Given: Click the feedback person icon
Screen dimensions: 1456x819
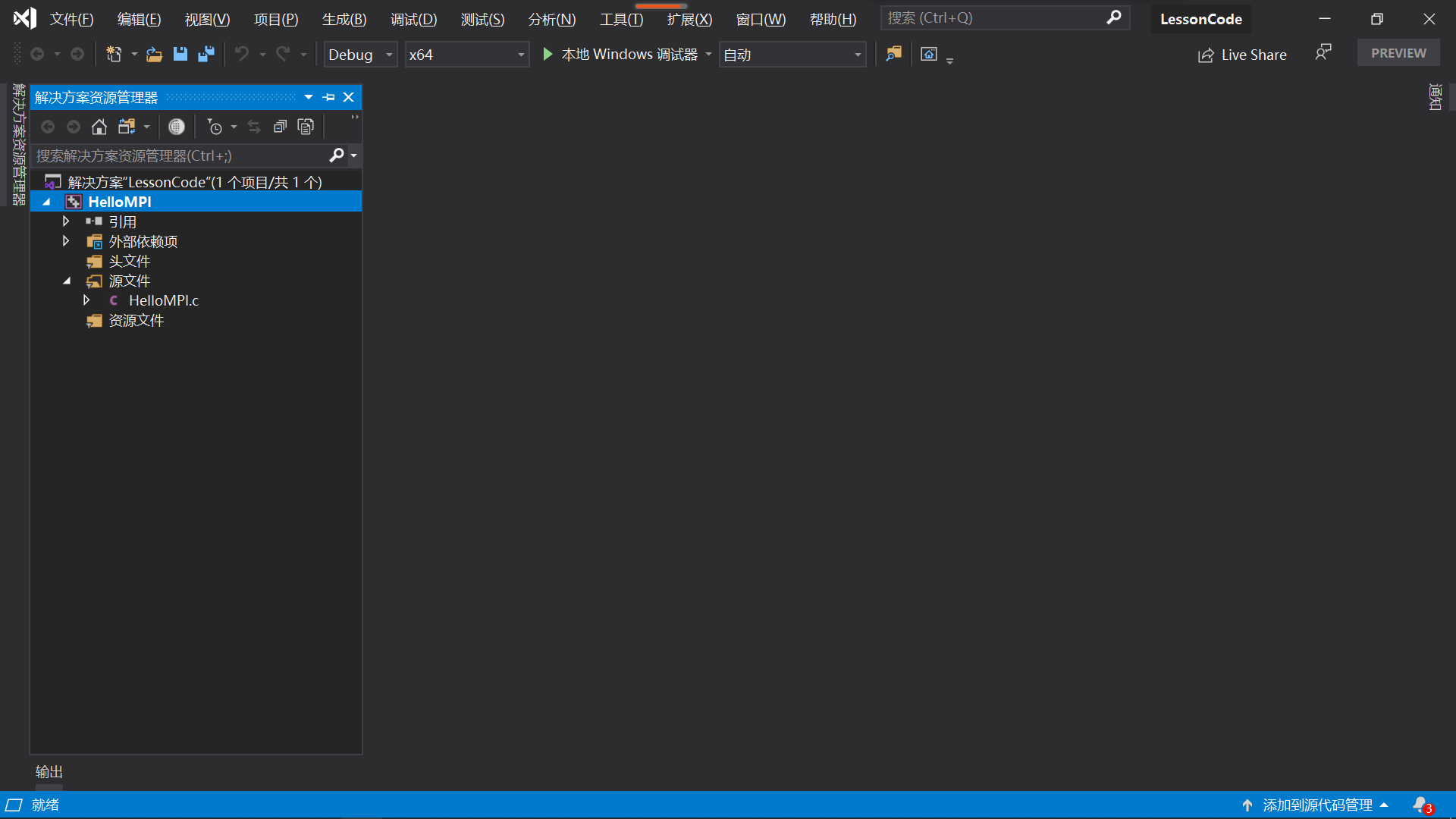Looking at the screenshot, I should [x=1323, y=52].
